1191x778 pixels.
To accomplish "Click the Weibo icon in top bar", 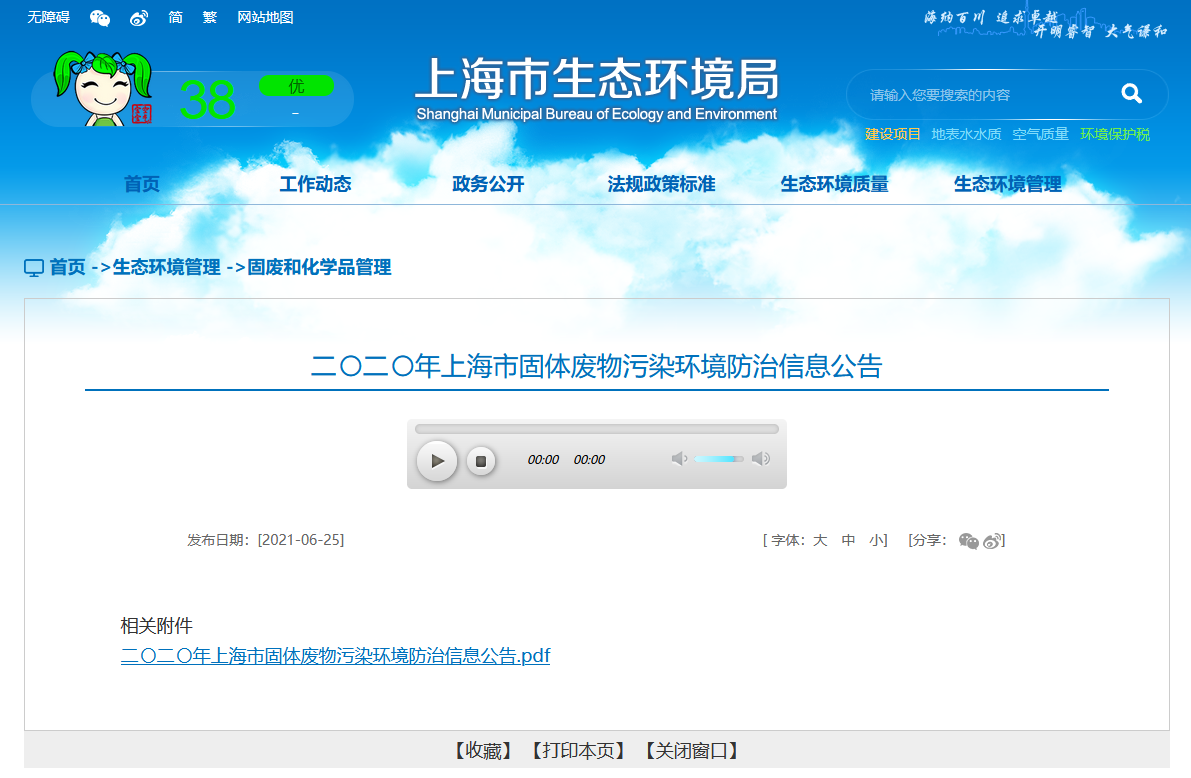I will pyautogui.click(x=139, y=18).
